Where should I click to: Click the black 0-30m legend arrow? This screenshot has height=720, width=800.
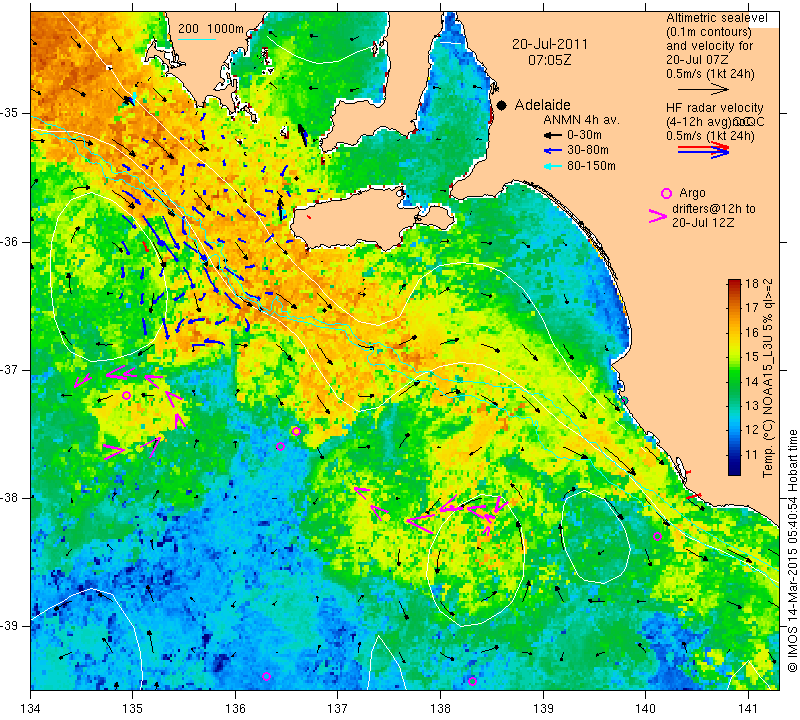(552, 136)
